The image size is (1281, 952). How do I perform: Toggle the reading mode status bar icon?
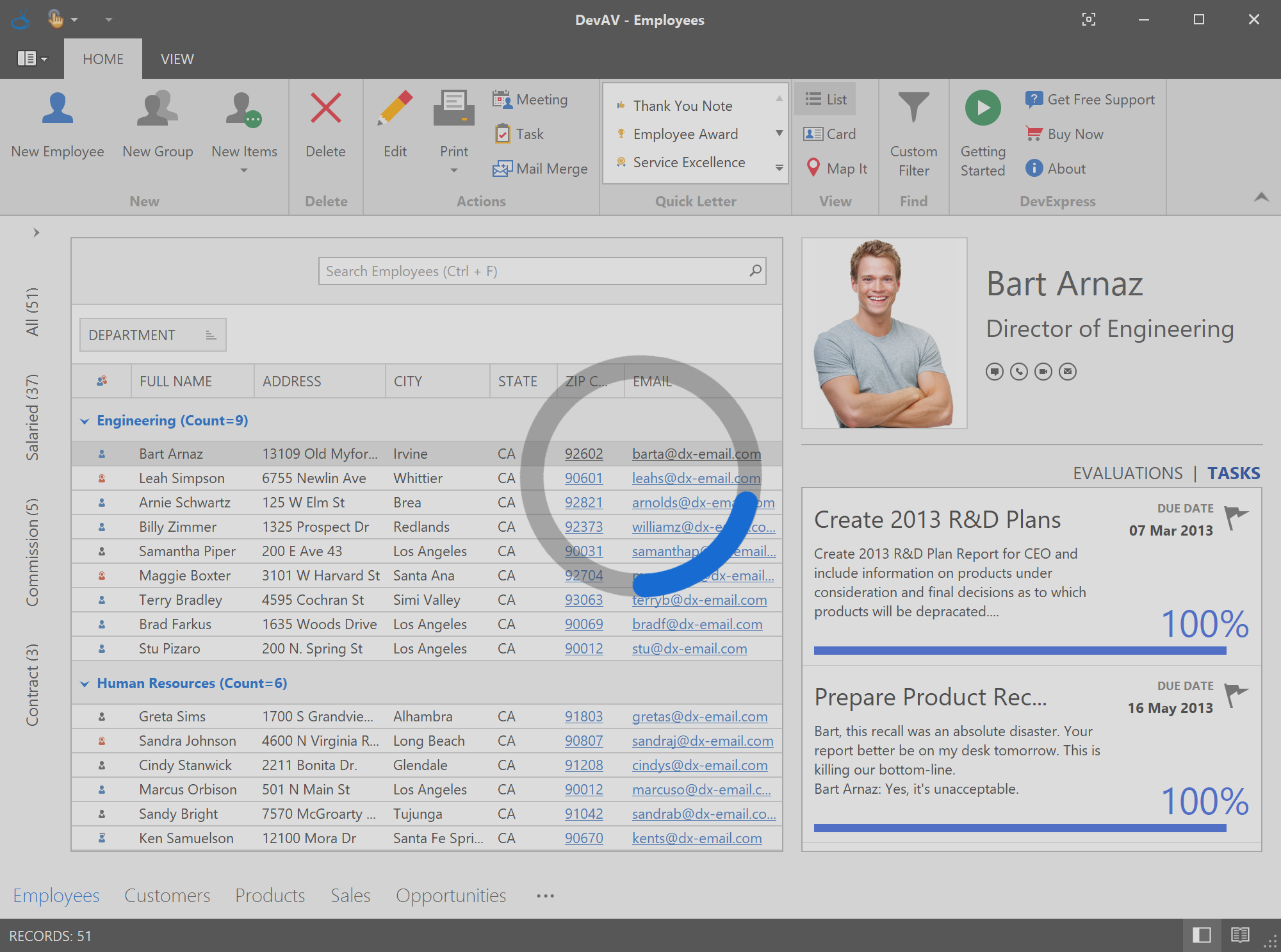(1240, 935)
